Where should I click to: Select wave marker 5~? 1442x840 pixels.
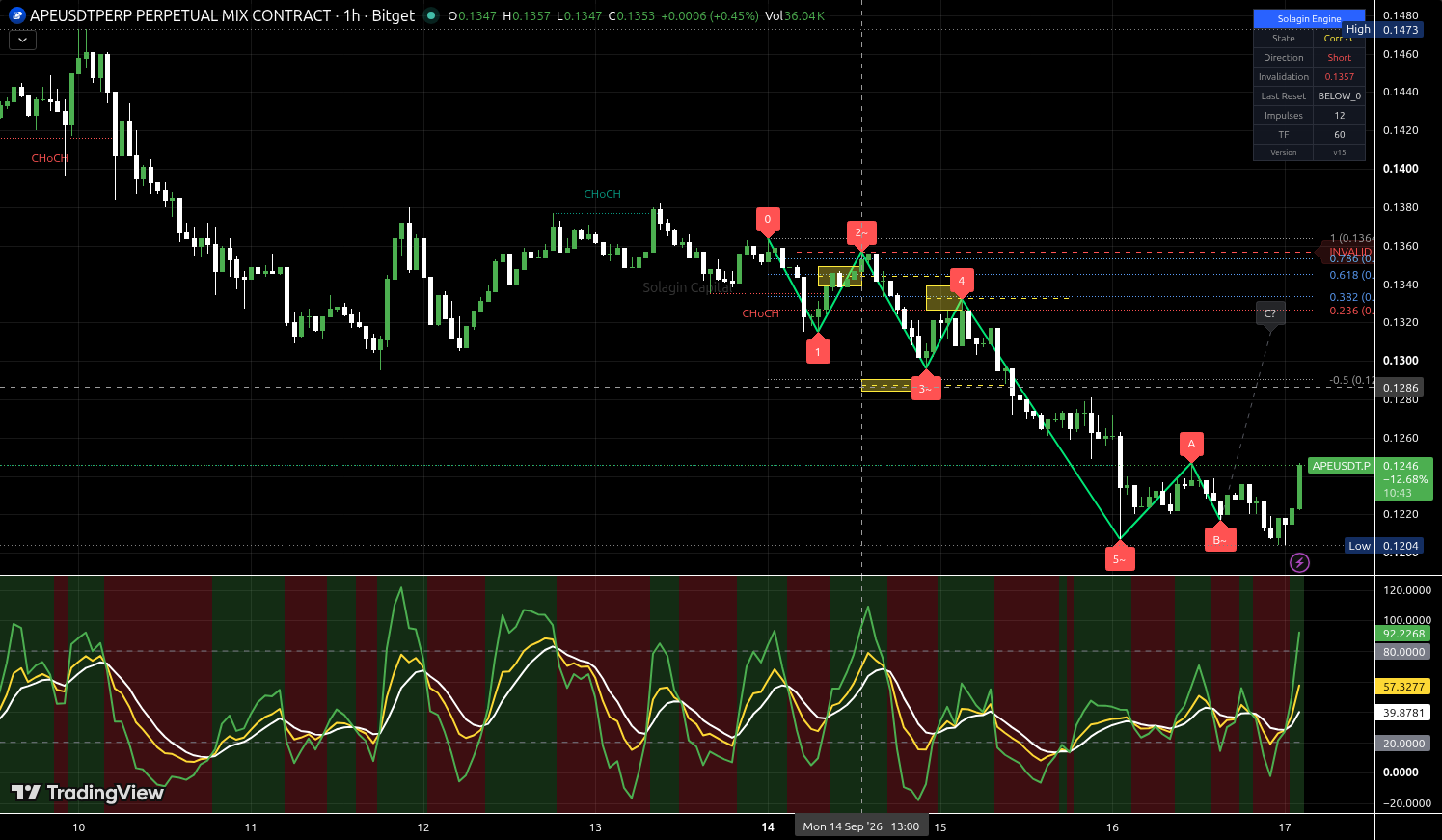click(x=1120, y=557)
